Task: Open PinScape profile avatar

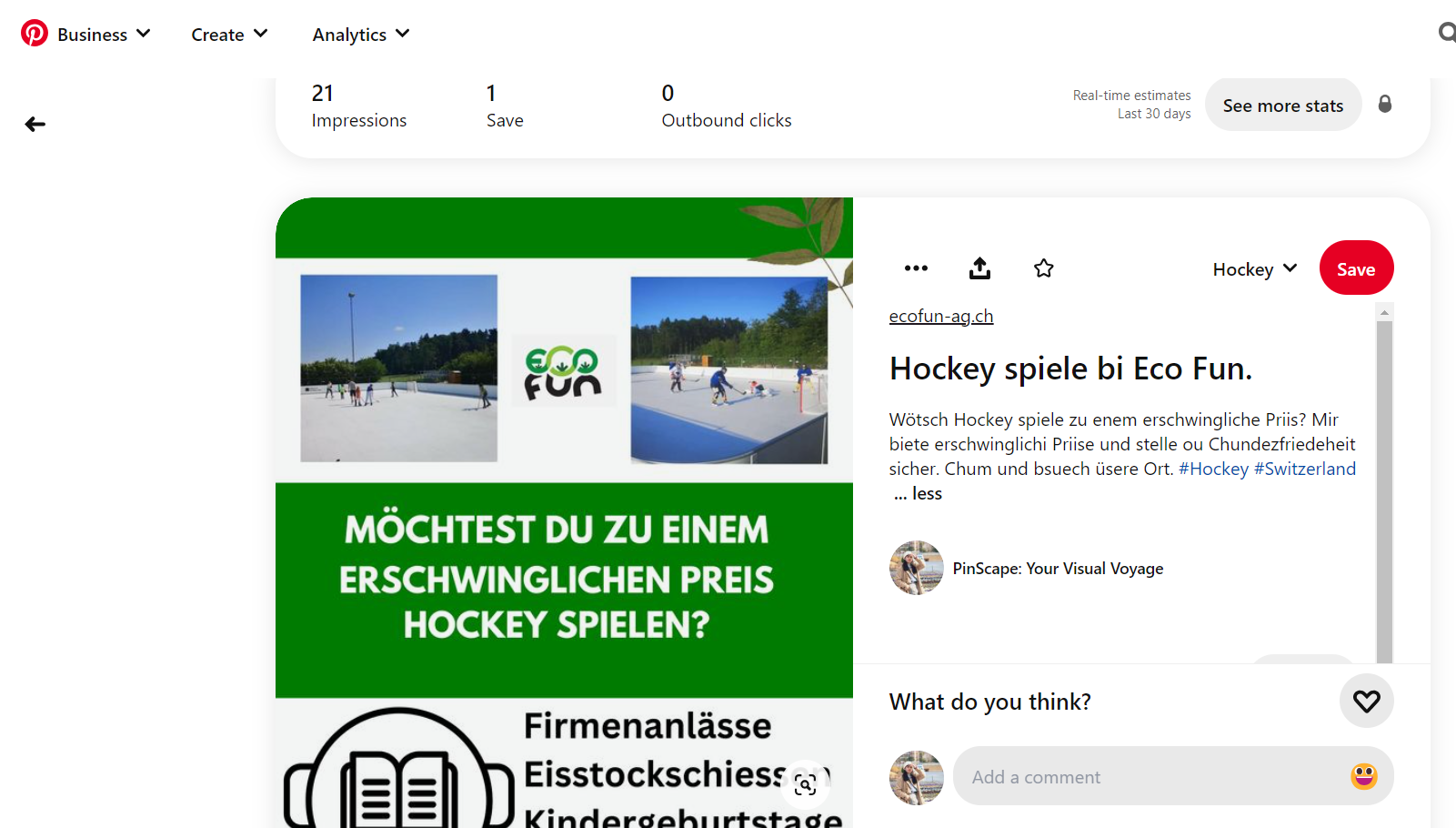Action: click(x=917, y=568)
